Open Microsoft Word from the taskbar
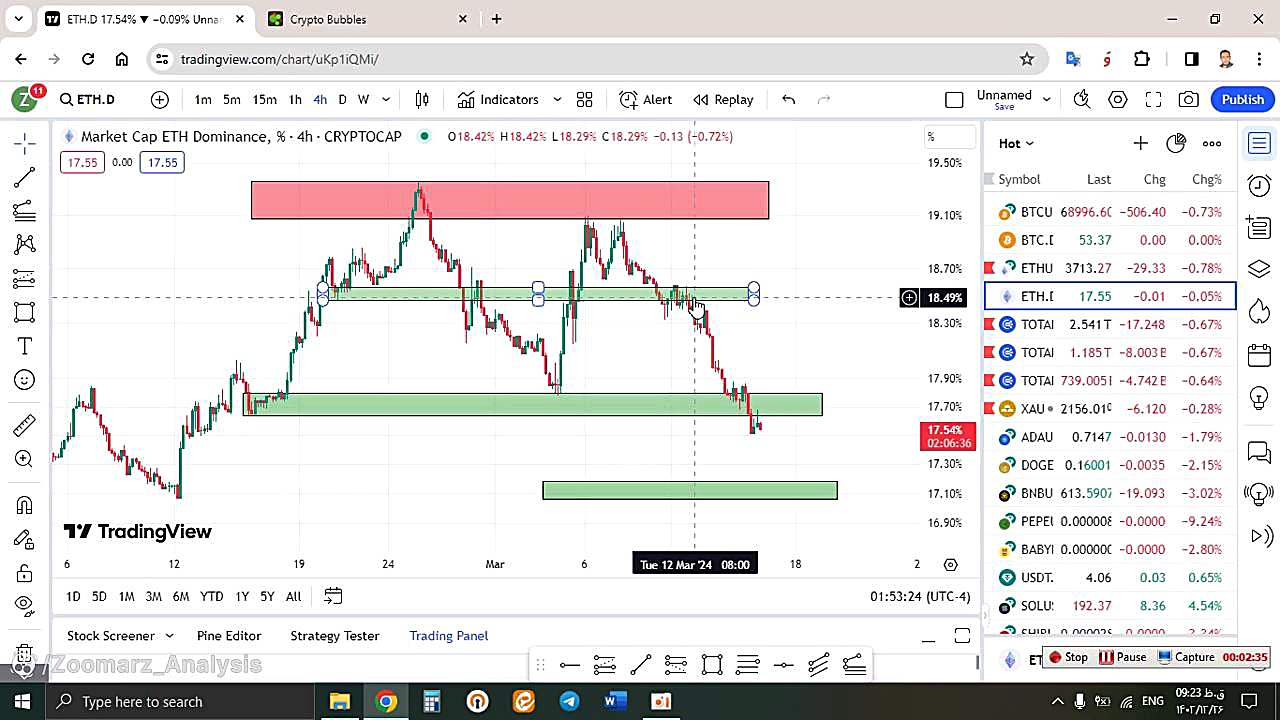Screen dimensions: 1280x720 [614, 701]
